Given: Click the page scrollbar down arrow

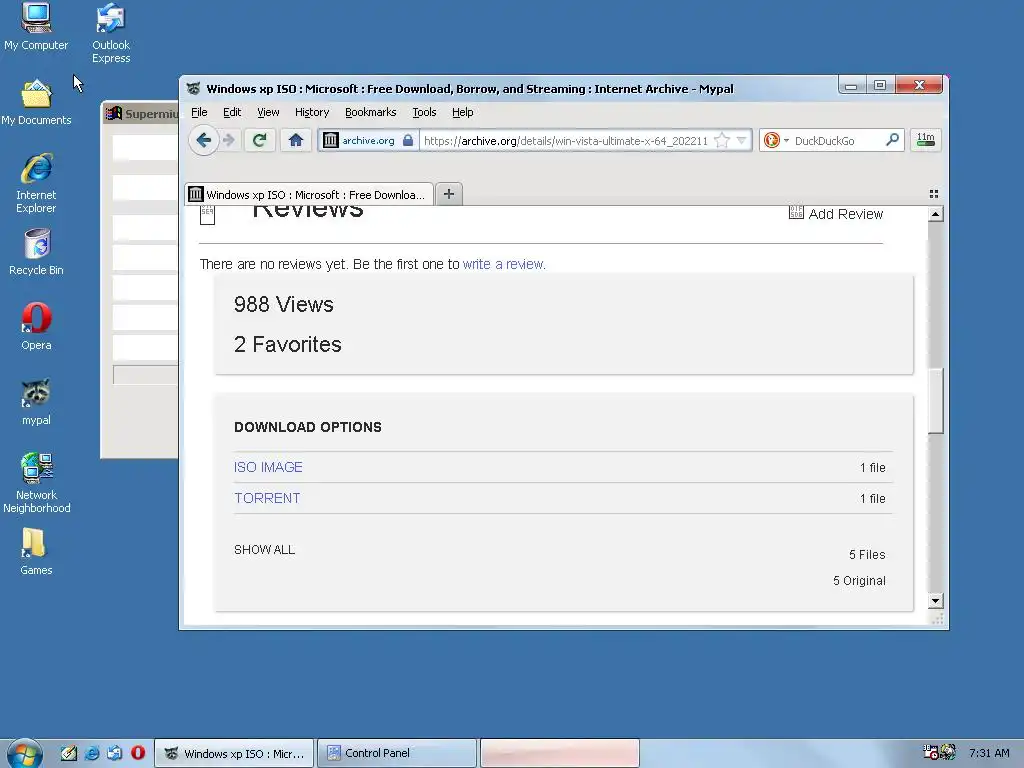Looking at the screenshot, I should point(935,601).
